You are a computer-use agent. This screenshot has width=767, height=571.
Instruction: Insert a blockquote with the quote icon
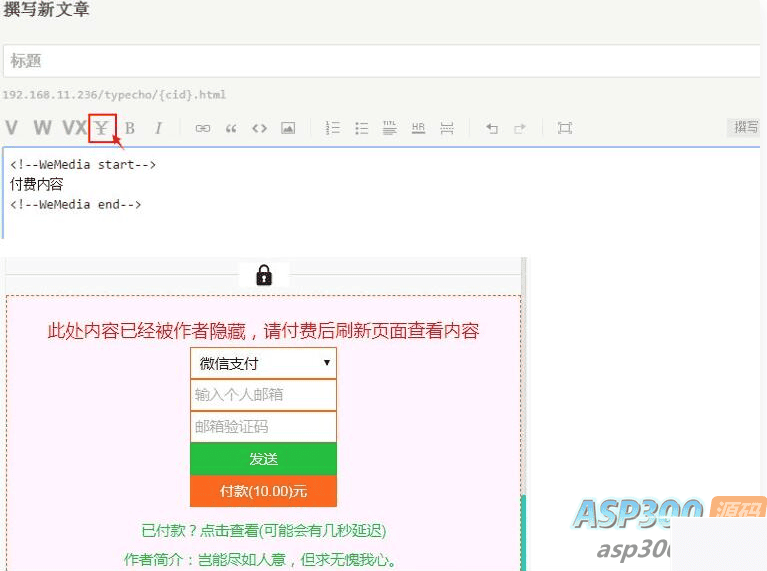pyautogui.click(x=231, y=128)
